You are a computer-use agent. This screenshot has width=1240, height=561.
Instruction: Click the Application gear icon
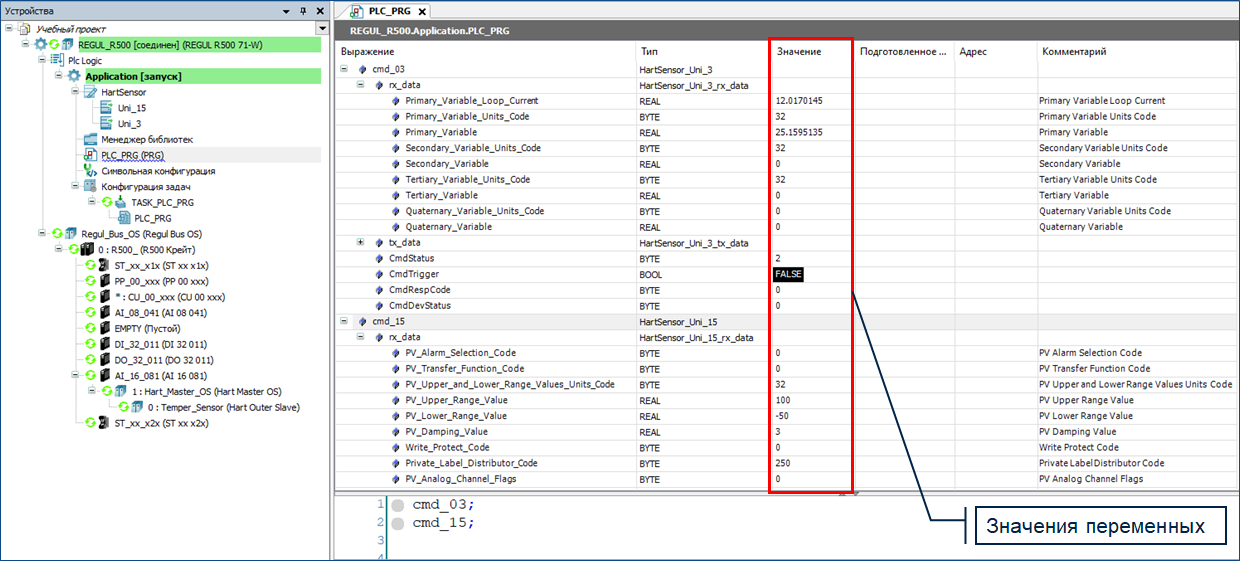coord(74,76)
